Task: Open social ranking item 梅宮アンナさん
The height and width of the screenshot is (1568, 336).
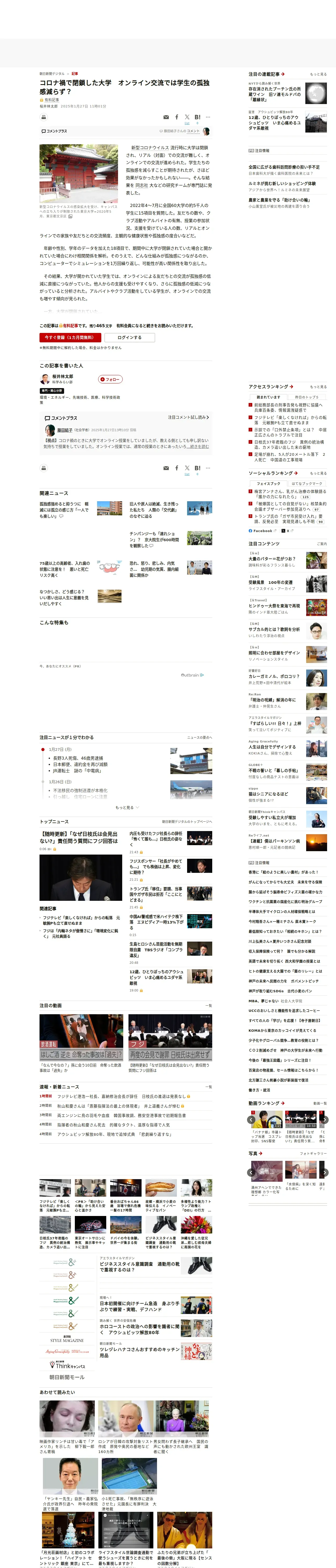Action: (x=290, y=494)
